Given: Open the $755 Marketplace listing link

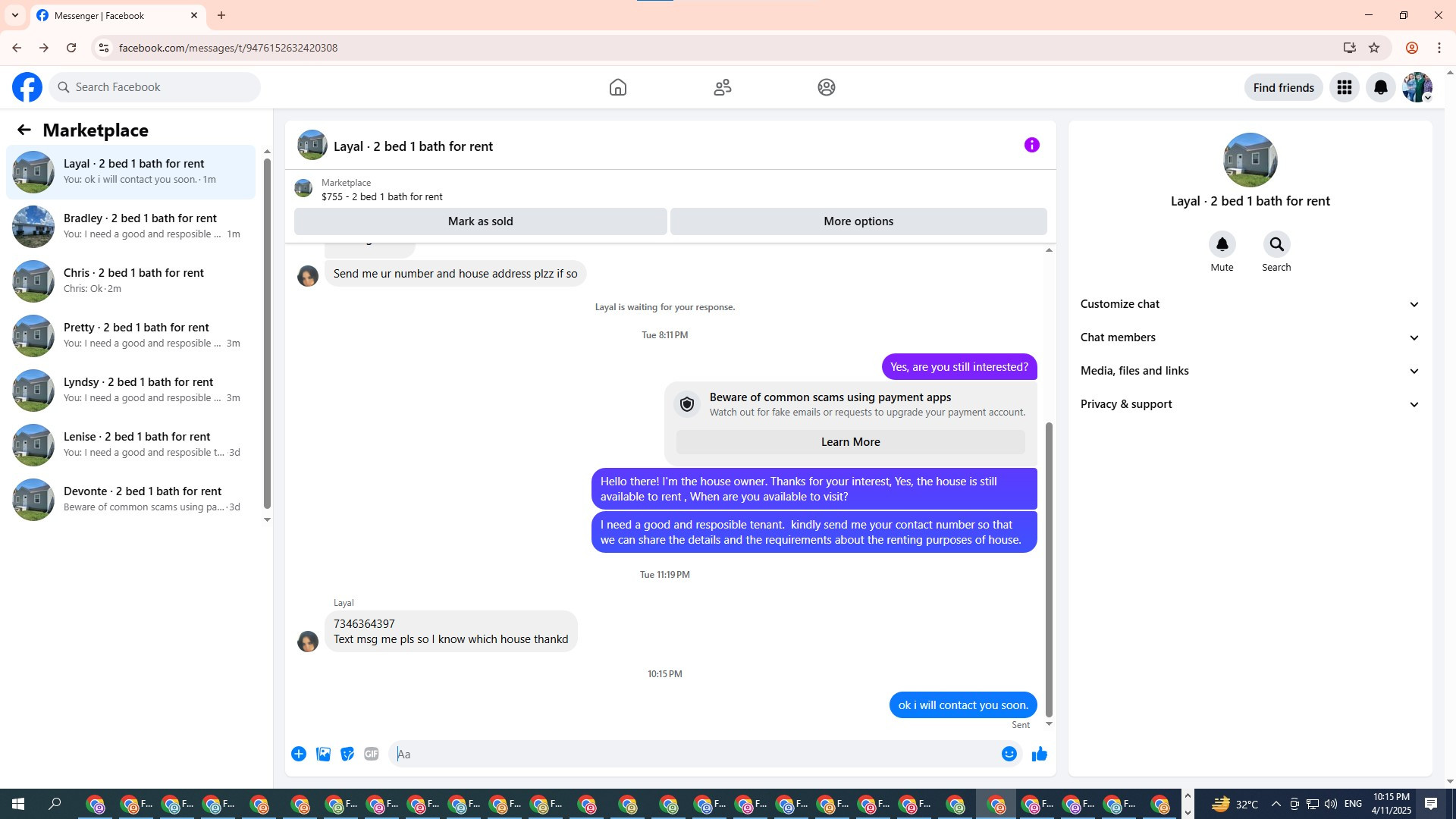Looking at the screenshot, I should point(382,196).
